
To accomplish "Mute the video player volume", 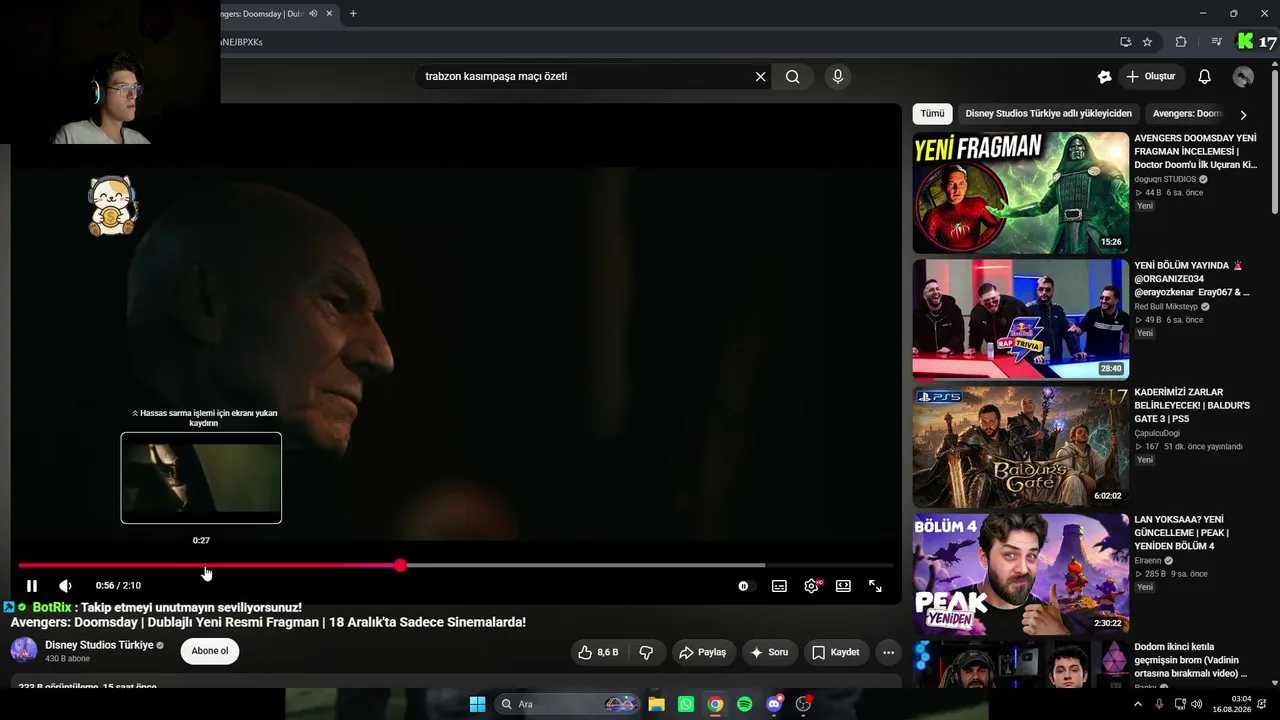I will click(65, 586).
